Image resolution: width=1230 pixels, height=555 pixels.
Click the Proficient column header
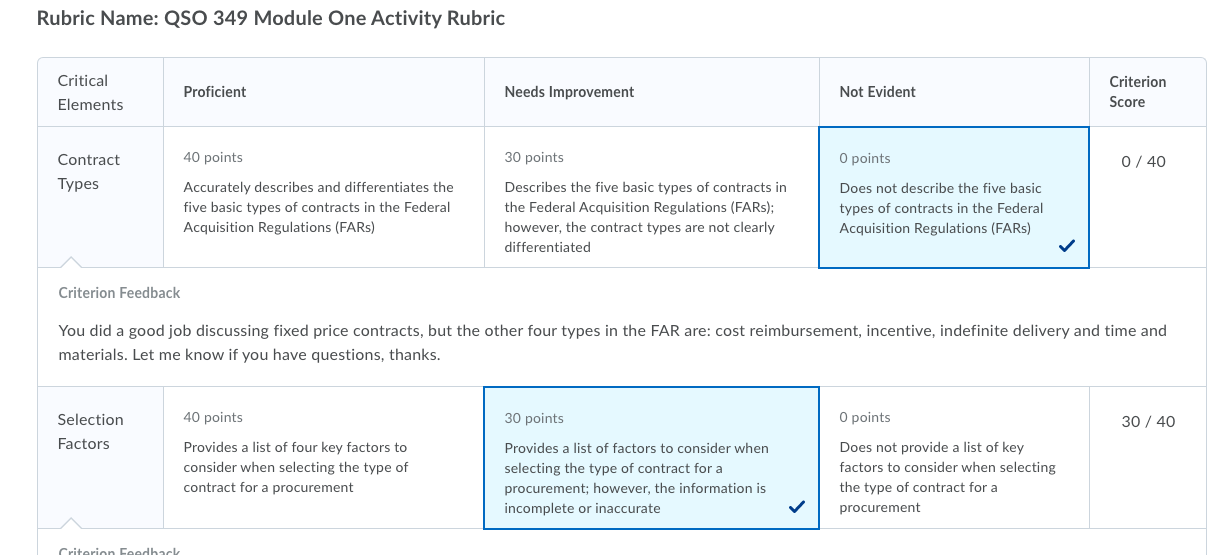click(x=215, y=92)
